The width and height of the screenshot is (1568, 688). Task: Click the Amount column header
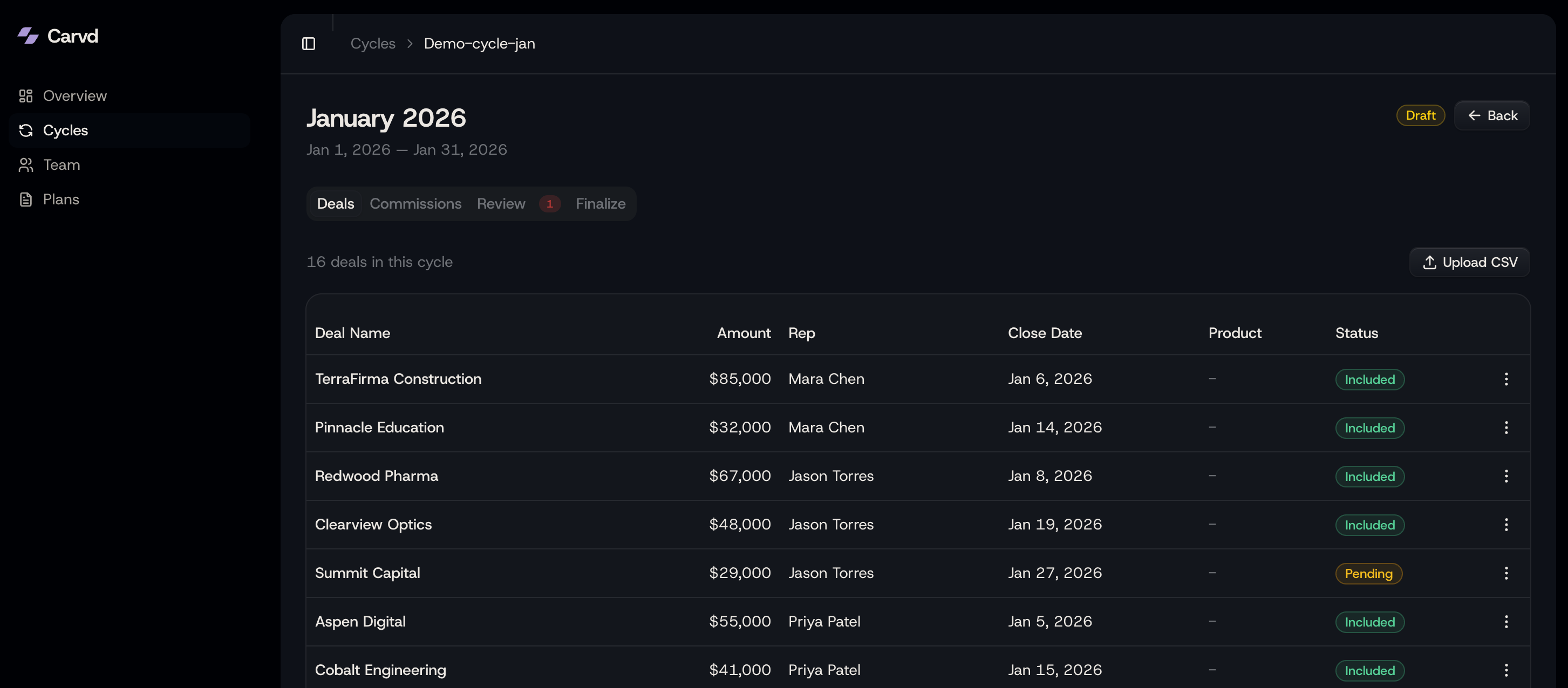coord(743,333)
